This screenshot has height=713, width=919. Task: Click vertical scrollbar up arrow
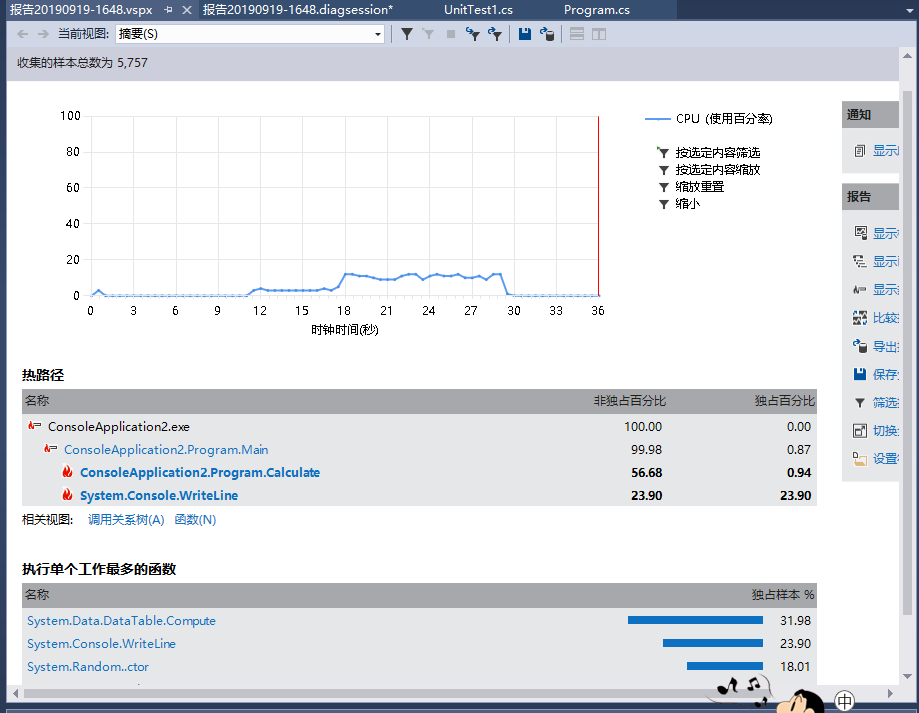click(908, 56)
